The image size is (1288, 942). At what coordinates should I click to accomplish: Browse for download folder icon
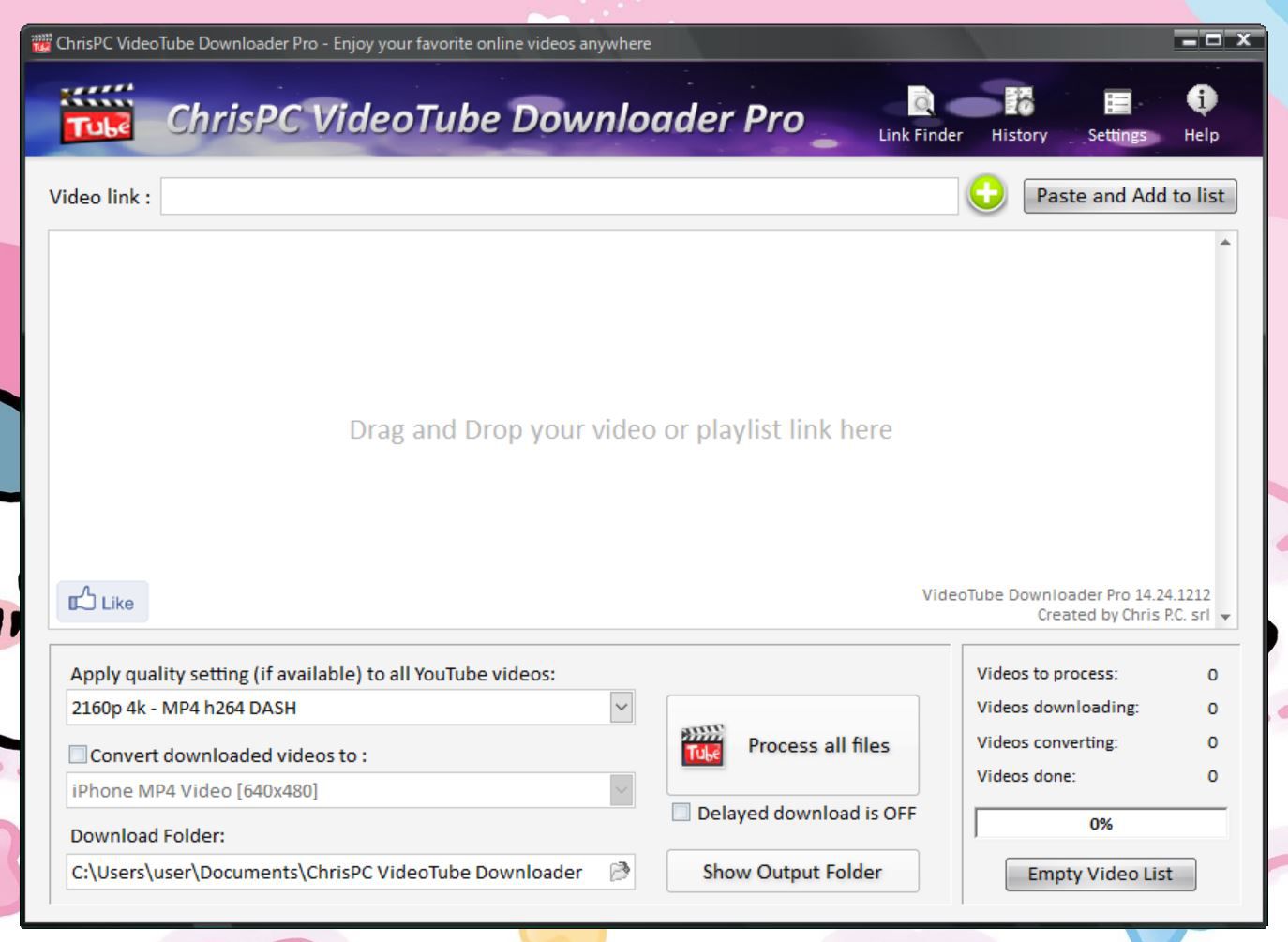(620, 872)
